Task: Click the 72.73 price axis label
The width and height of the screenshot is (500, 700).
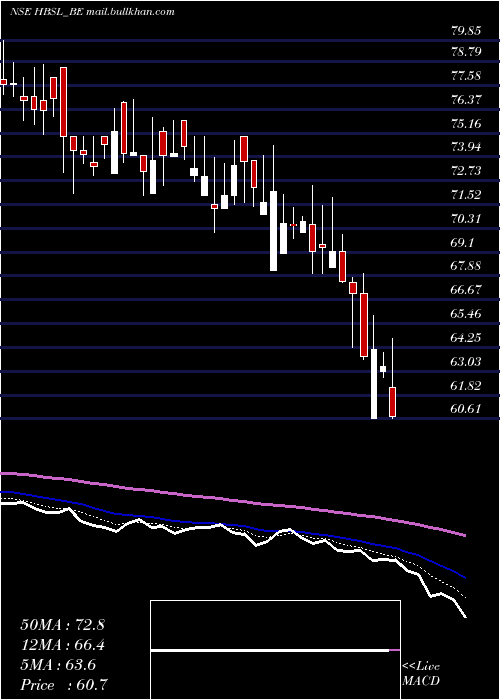Action: pos(466,171)
